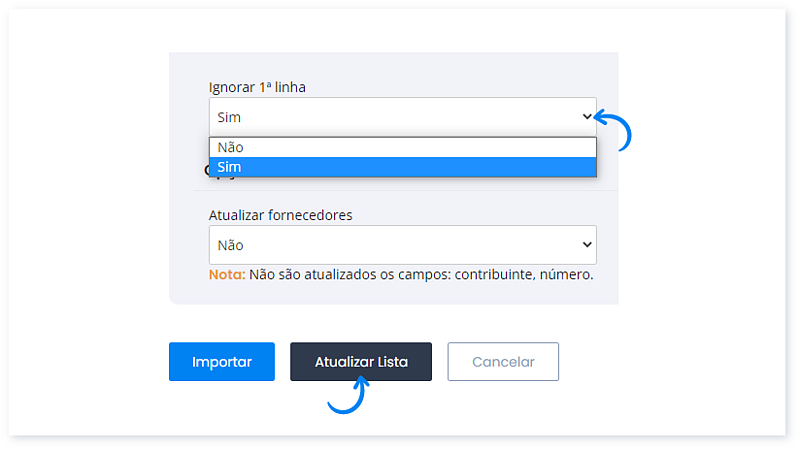Click curved blue arrow pointing at dropdown chevron
The image size is (800, 450).
tap(618, 130)
